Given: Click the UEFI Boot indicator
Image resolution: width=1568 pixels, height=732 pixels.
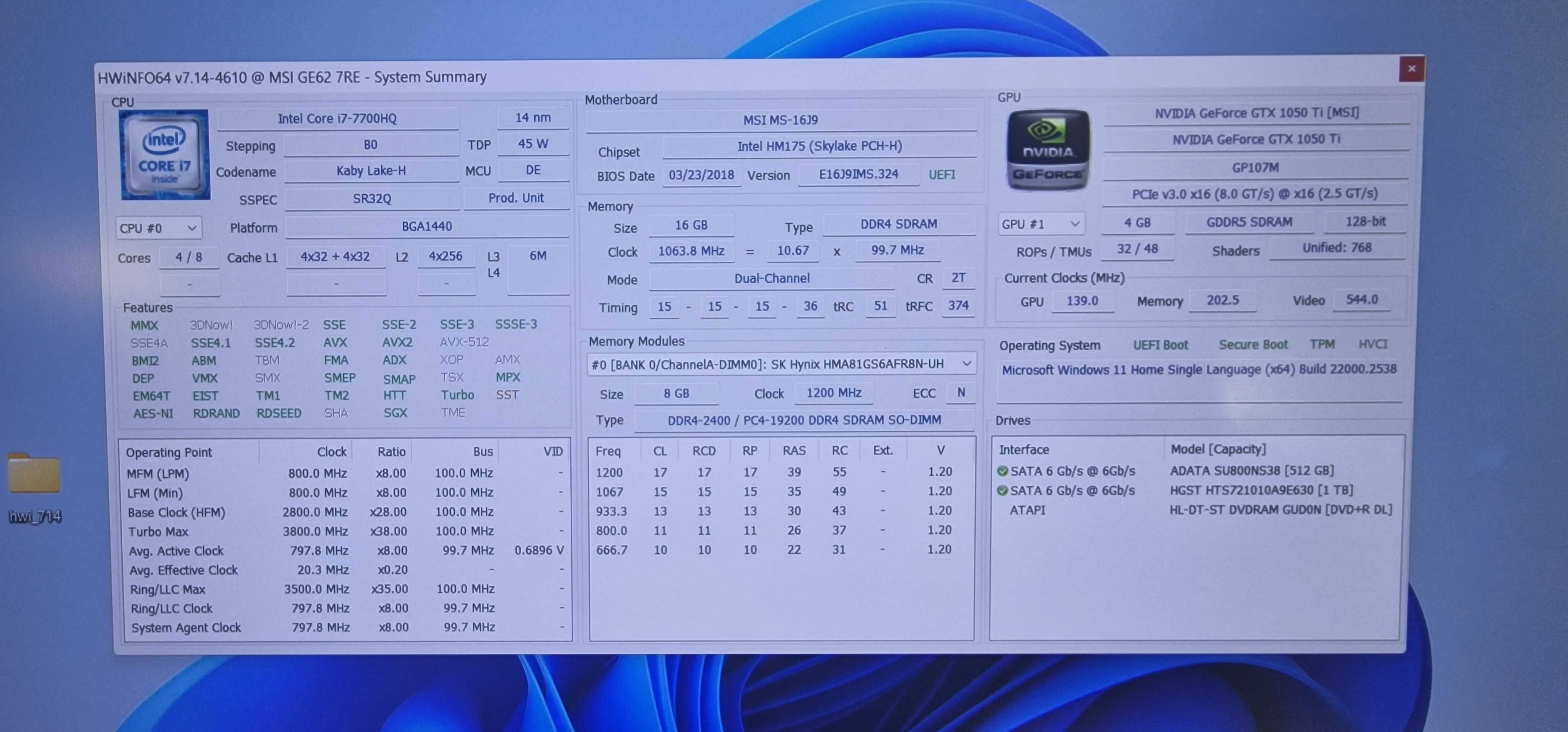Looking at the screenshot, I should 1160,345.
